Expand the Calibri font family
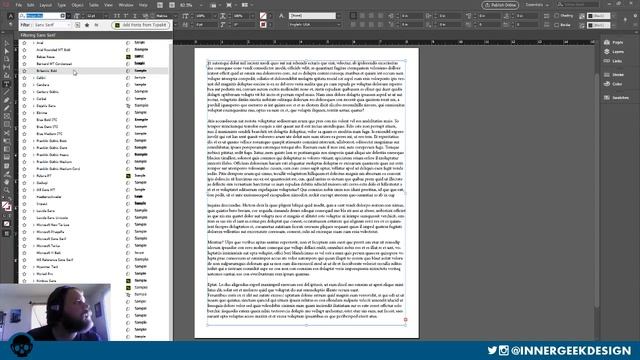 pyautogui.click(x=33, y=78)
